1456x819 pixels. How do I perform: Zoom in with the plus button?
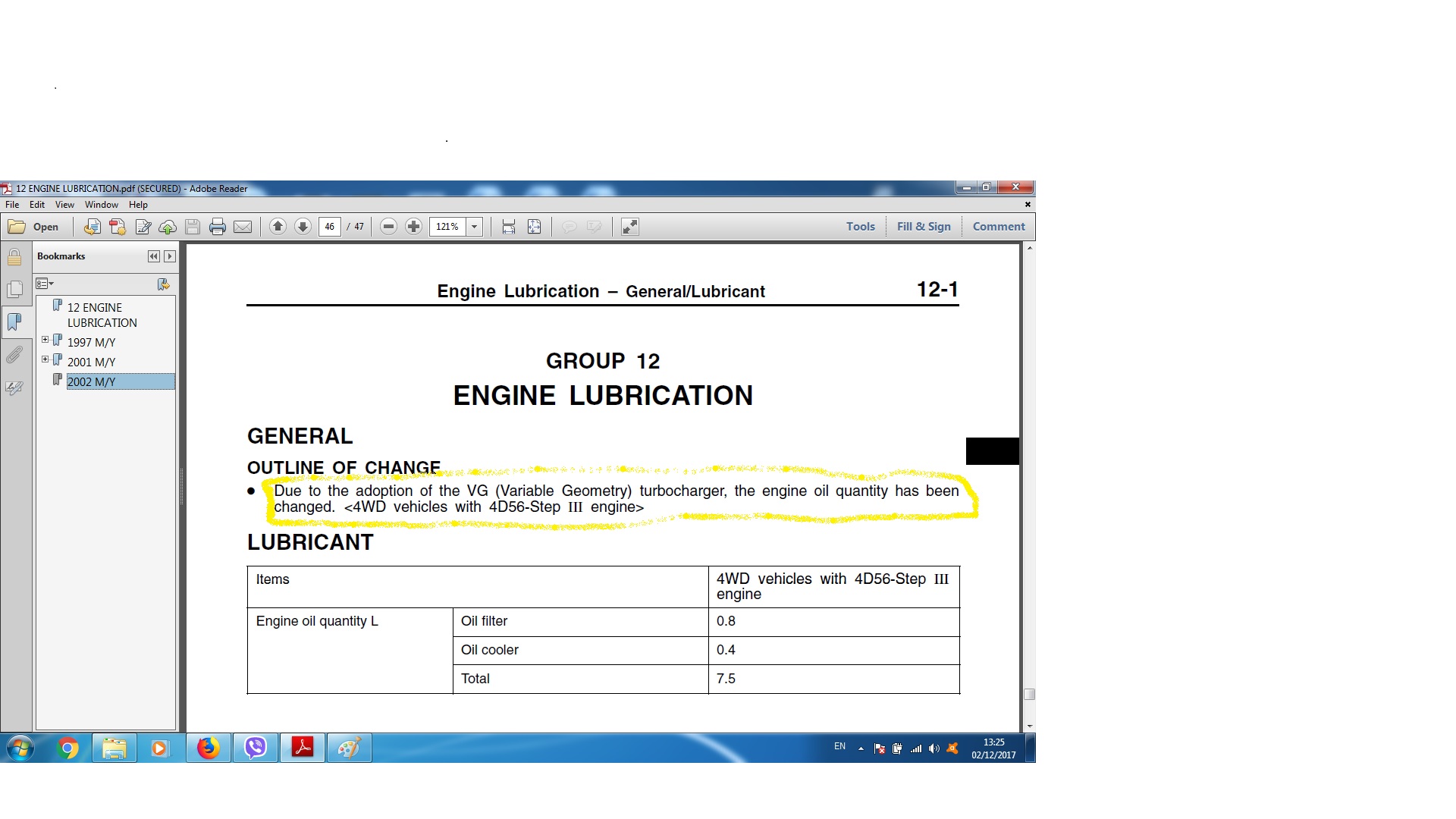pos(413,227)
